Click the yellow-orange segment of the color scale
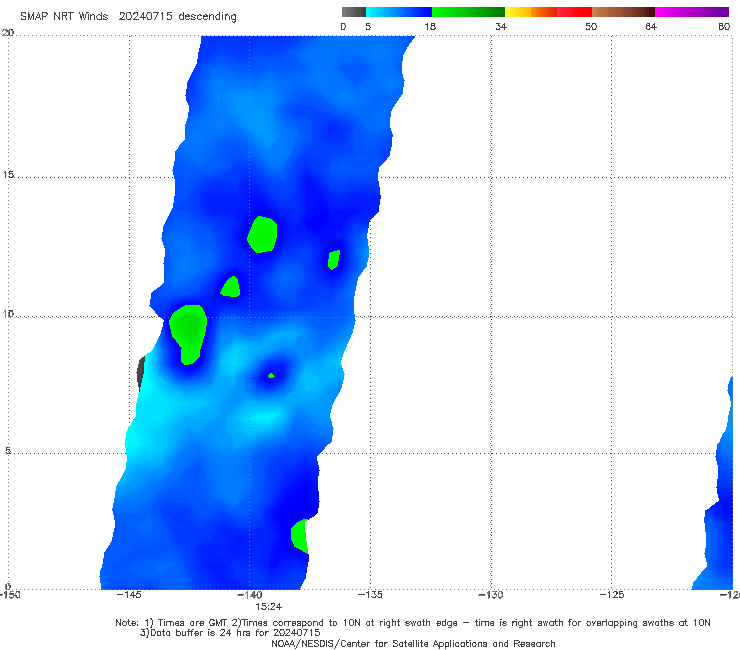 click(x=531, y=12)
